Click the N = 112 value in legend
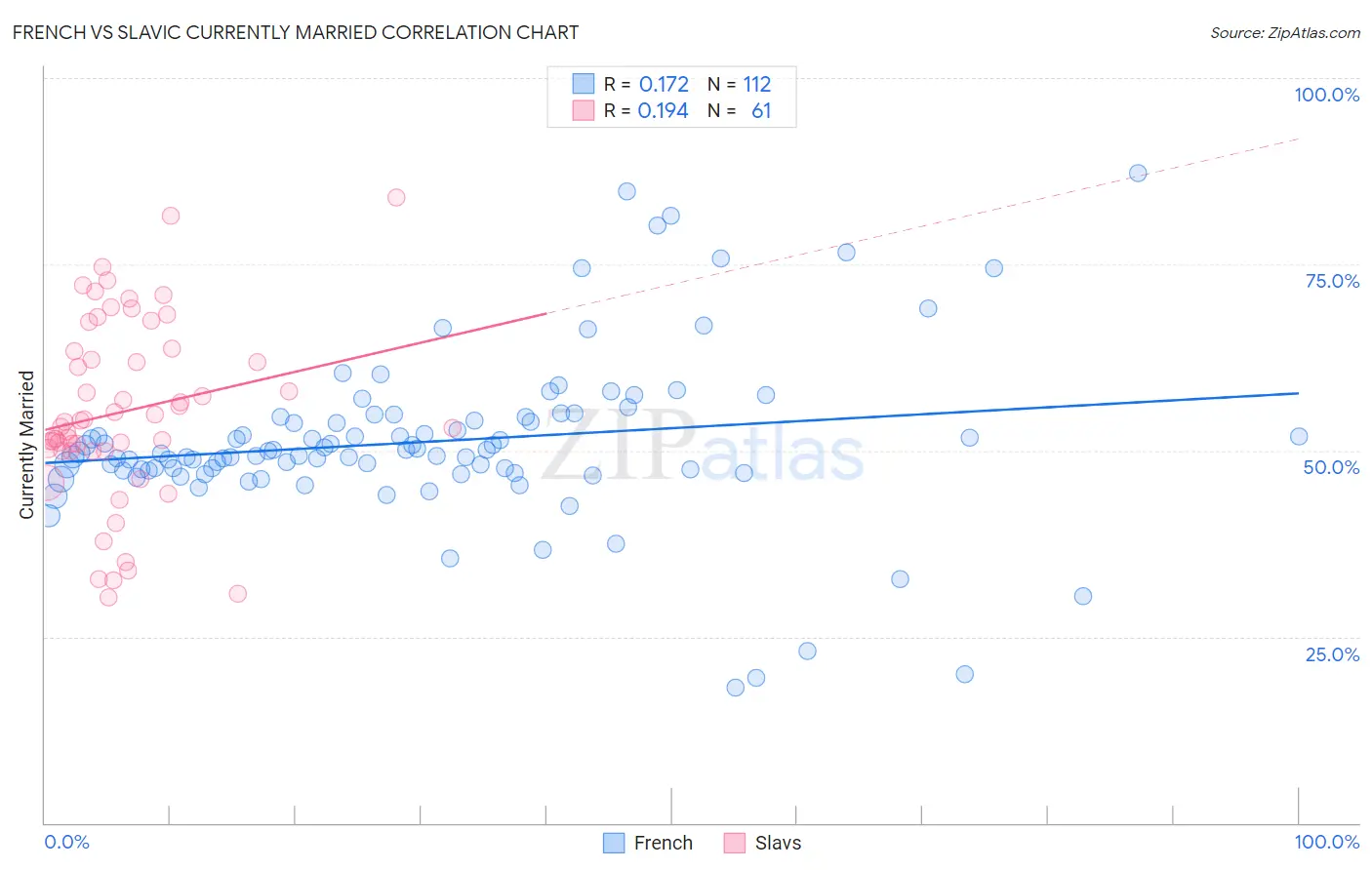The width and height of the screenshot is (1372, 870). (740, 84)
